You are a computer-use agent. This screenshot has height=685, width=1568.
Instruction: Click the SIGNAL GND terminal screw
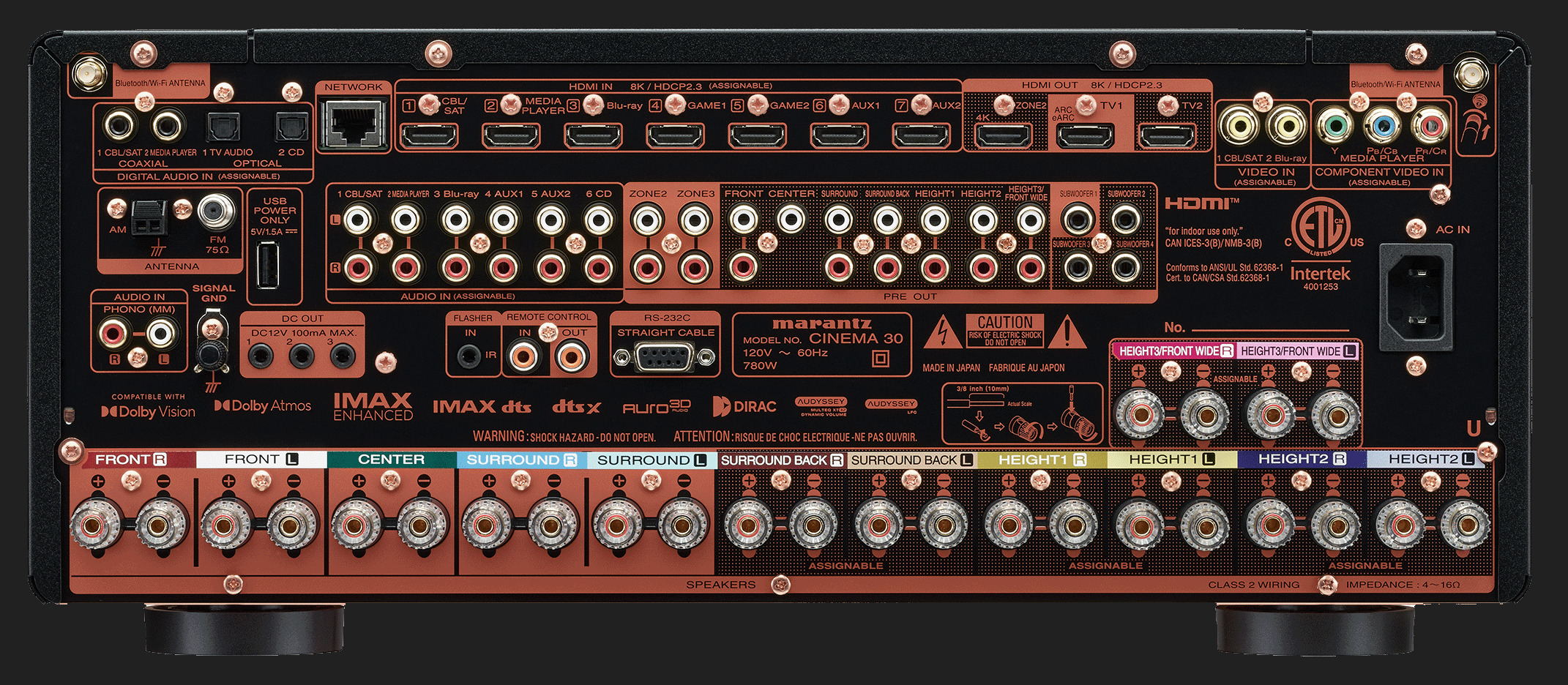(211, 355)
